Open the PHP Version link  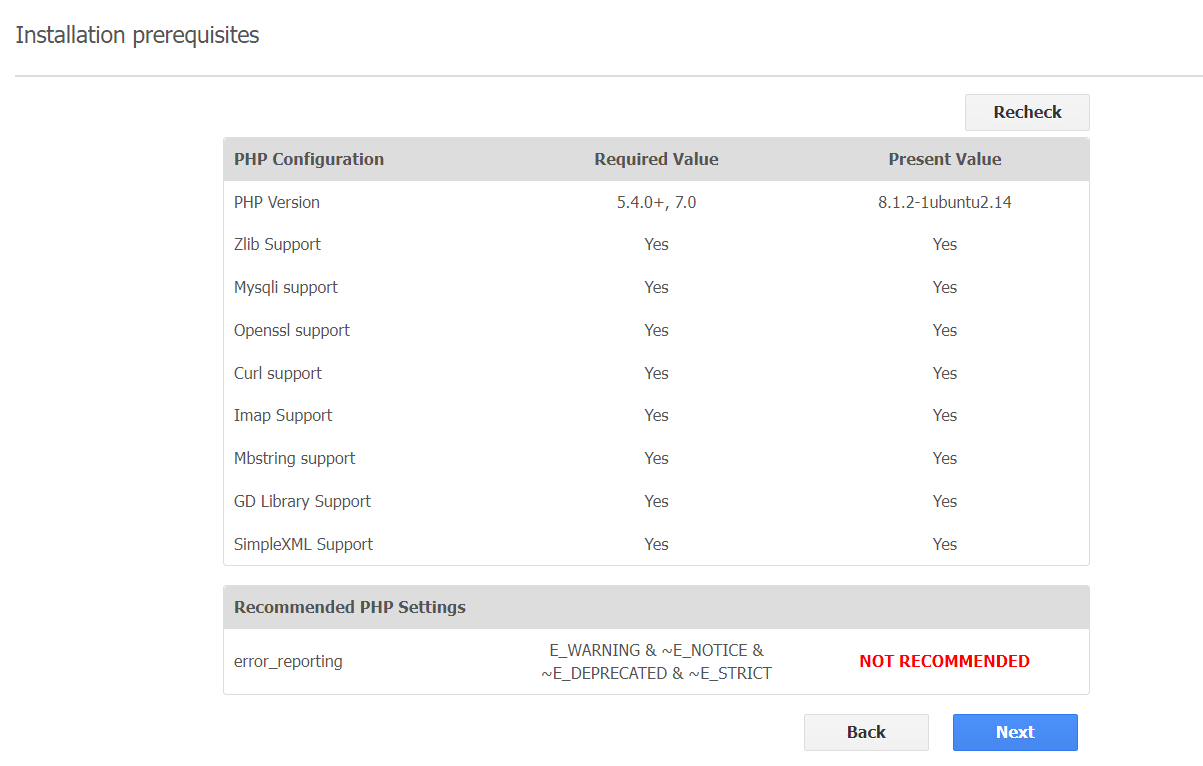pyautogui.click(x=276, y=202)
